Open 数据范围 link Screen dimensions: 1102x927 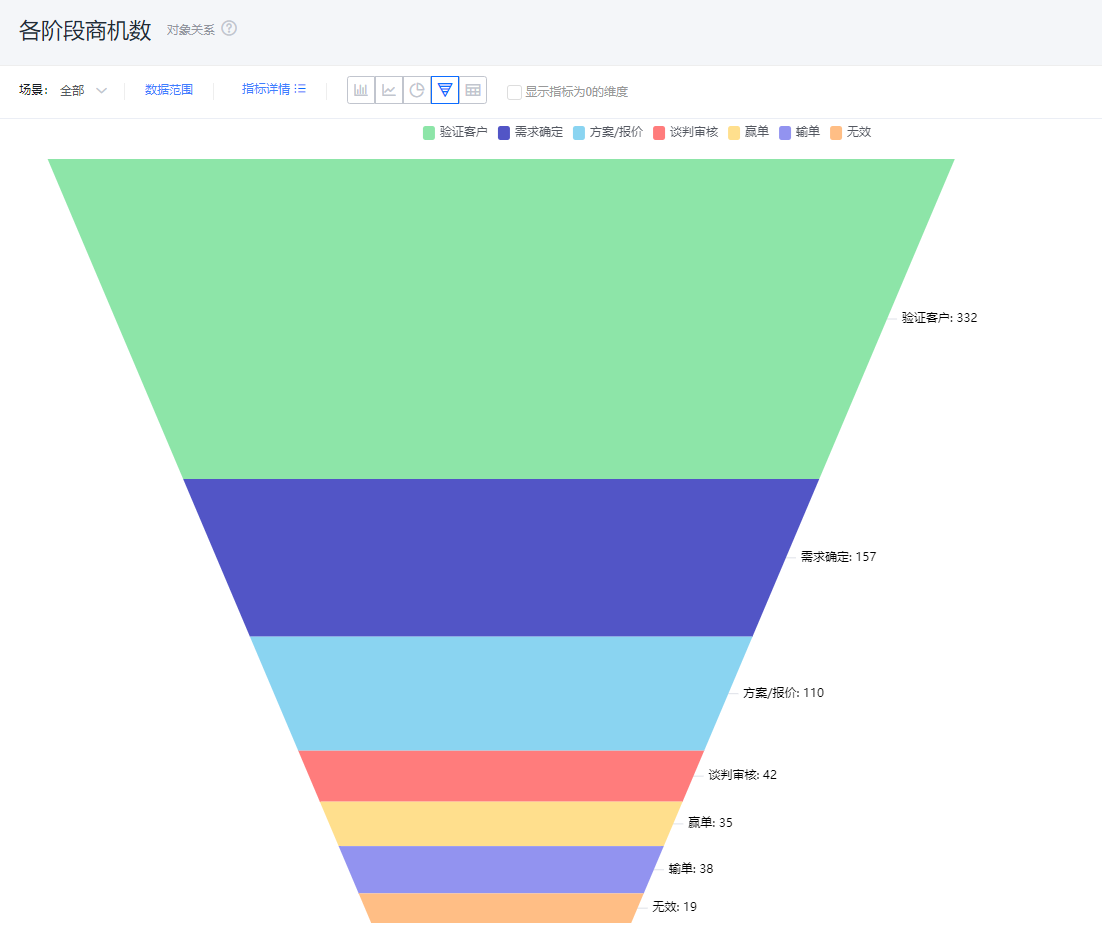pyautogui.click(x=169, y=90)
